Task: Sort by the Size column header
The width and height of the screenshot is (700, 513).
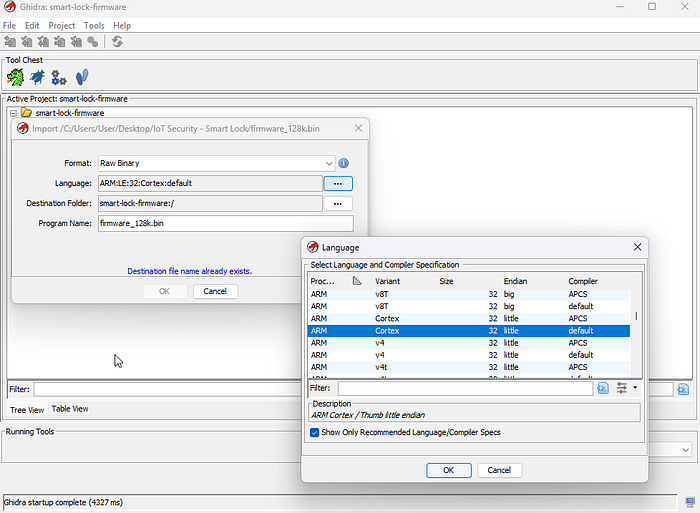Action: (446, 281)
